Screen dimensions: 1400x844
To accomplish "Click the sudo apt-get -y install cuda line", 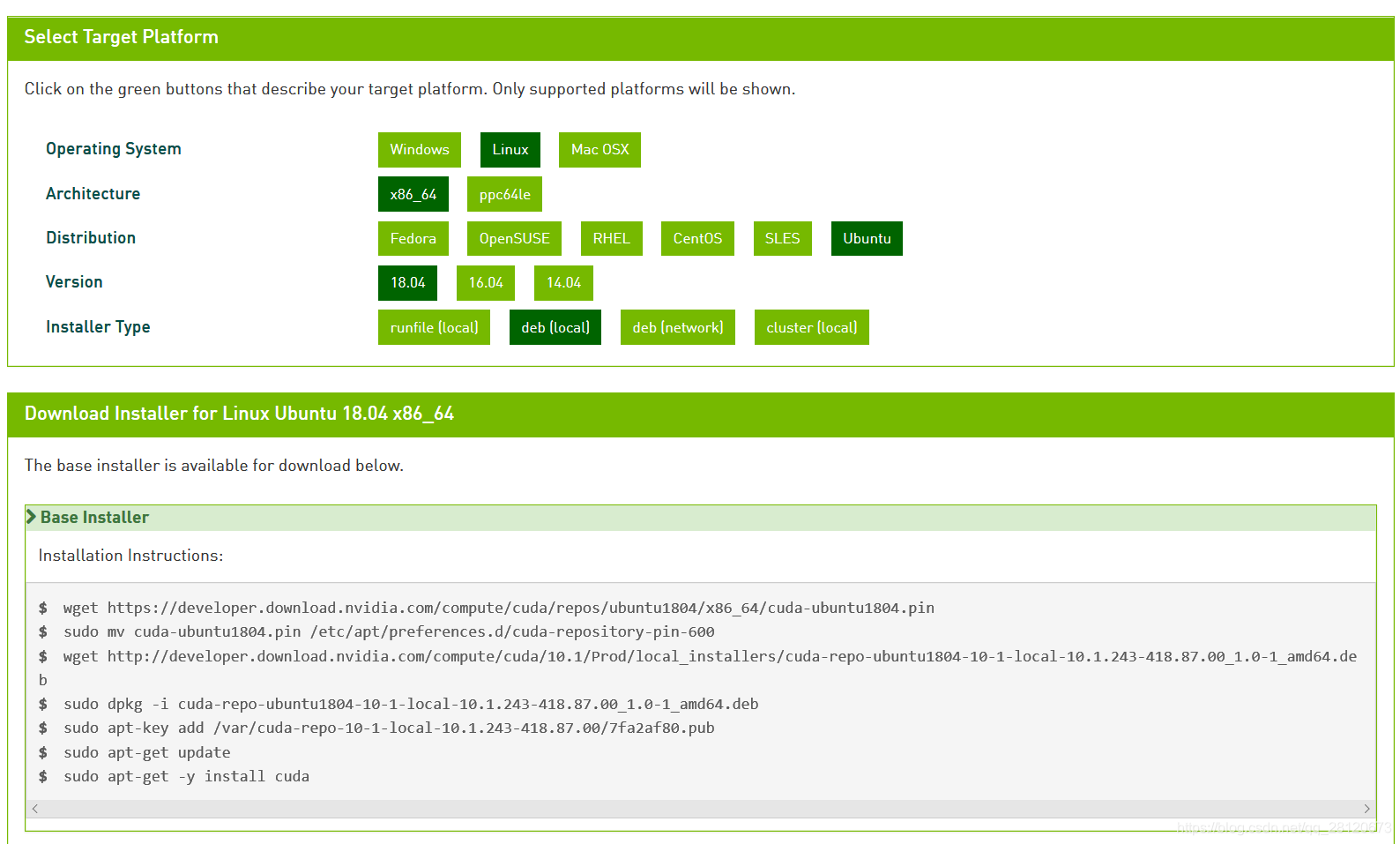I will [186, 776].
